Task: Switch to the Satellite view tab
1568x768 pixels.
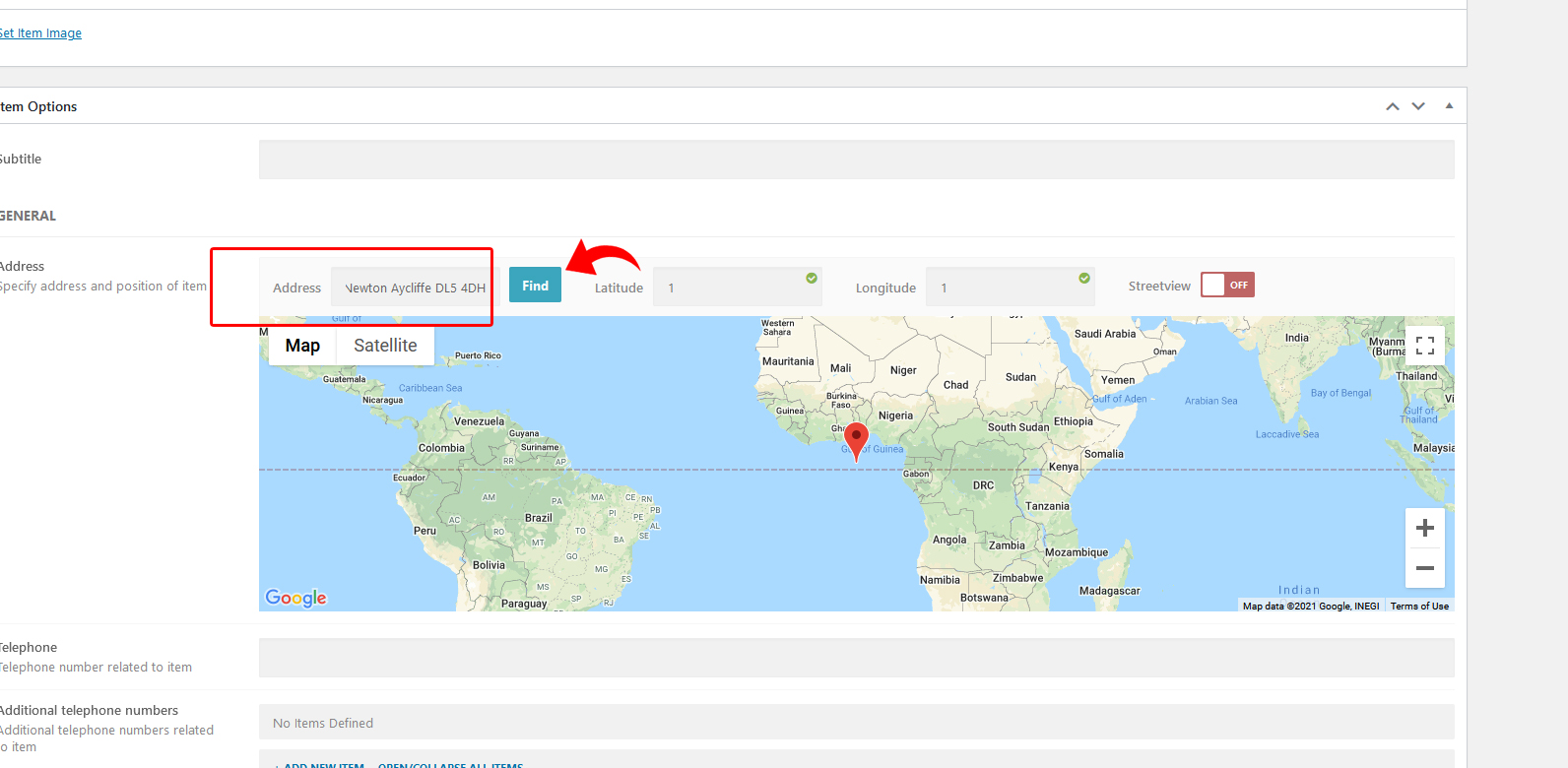Action: (385, 346)
